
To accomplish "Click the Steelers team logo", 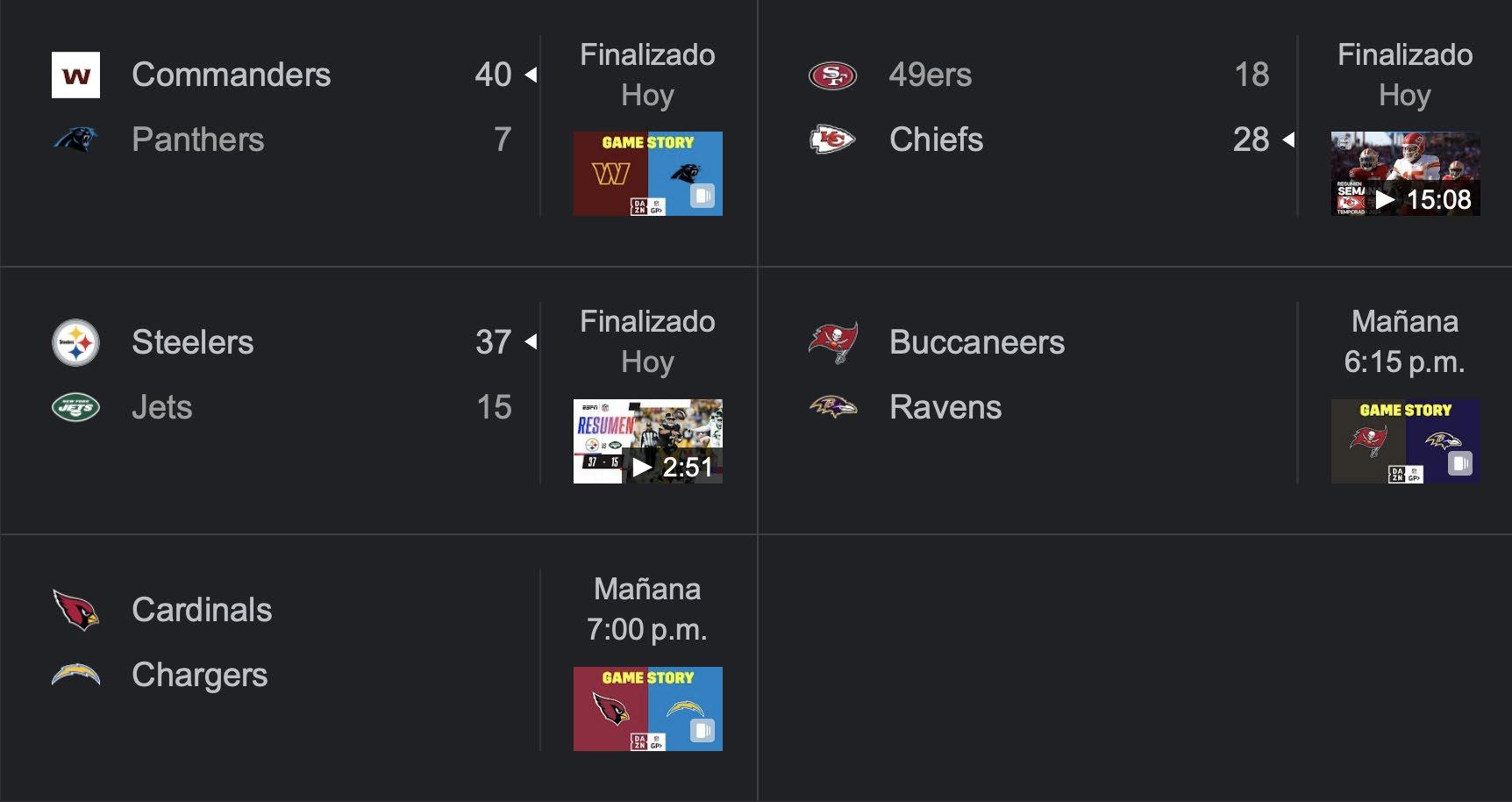I will pos(75,342).
